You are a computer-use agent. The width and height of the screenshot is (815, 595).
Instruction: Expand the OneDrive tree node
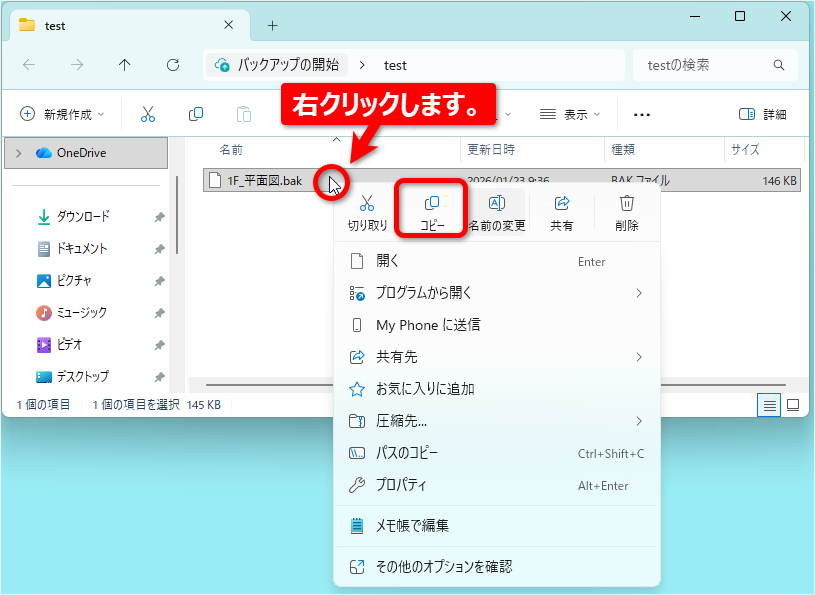click(x=19, y=153)
